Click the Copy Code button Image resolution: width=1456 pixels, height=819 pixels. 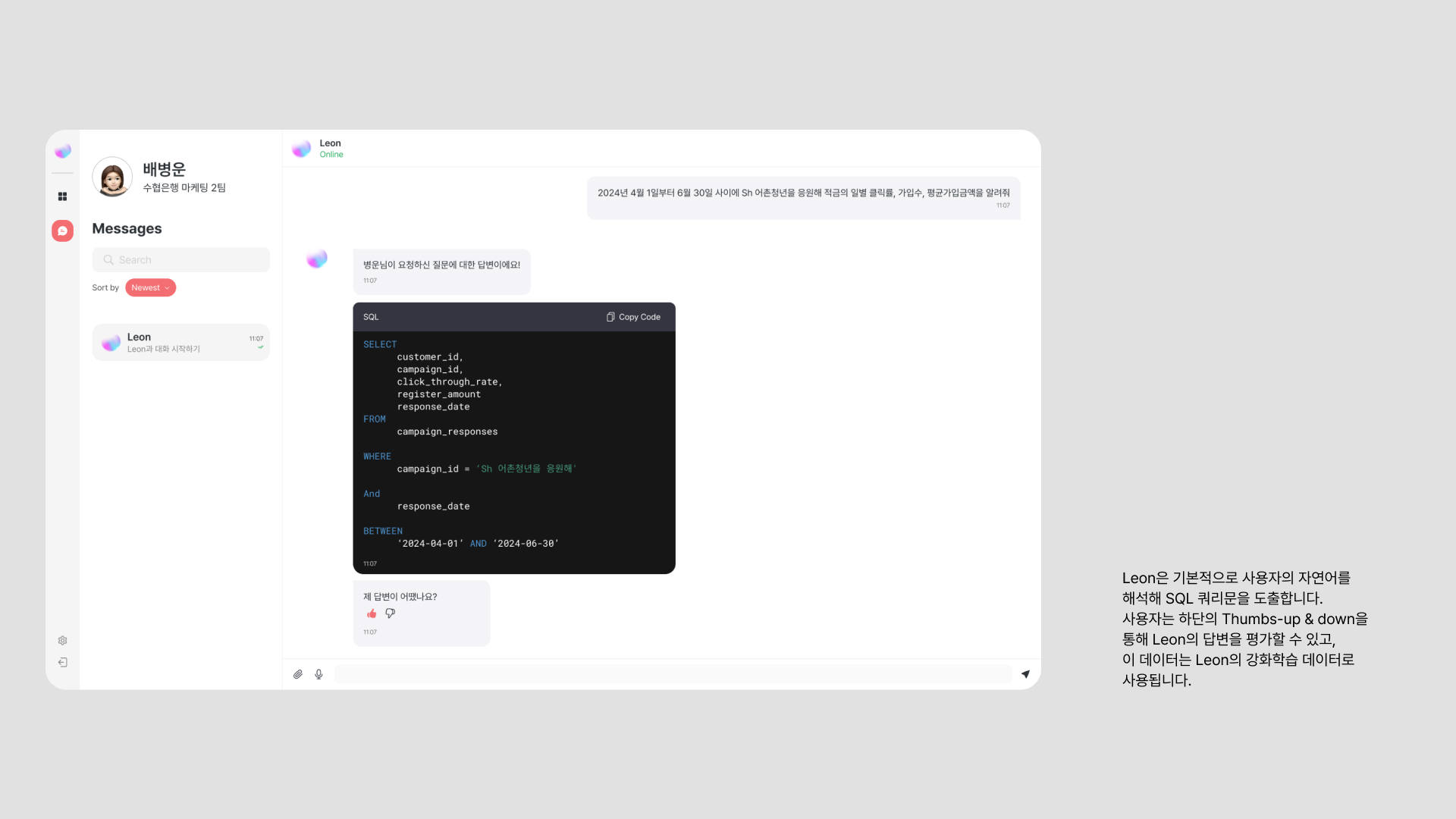(633, 317)
